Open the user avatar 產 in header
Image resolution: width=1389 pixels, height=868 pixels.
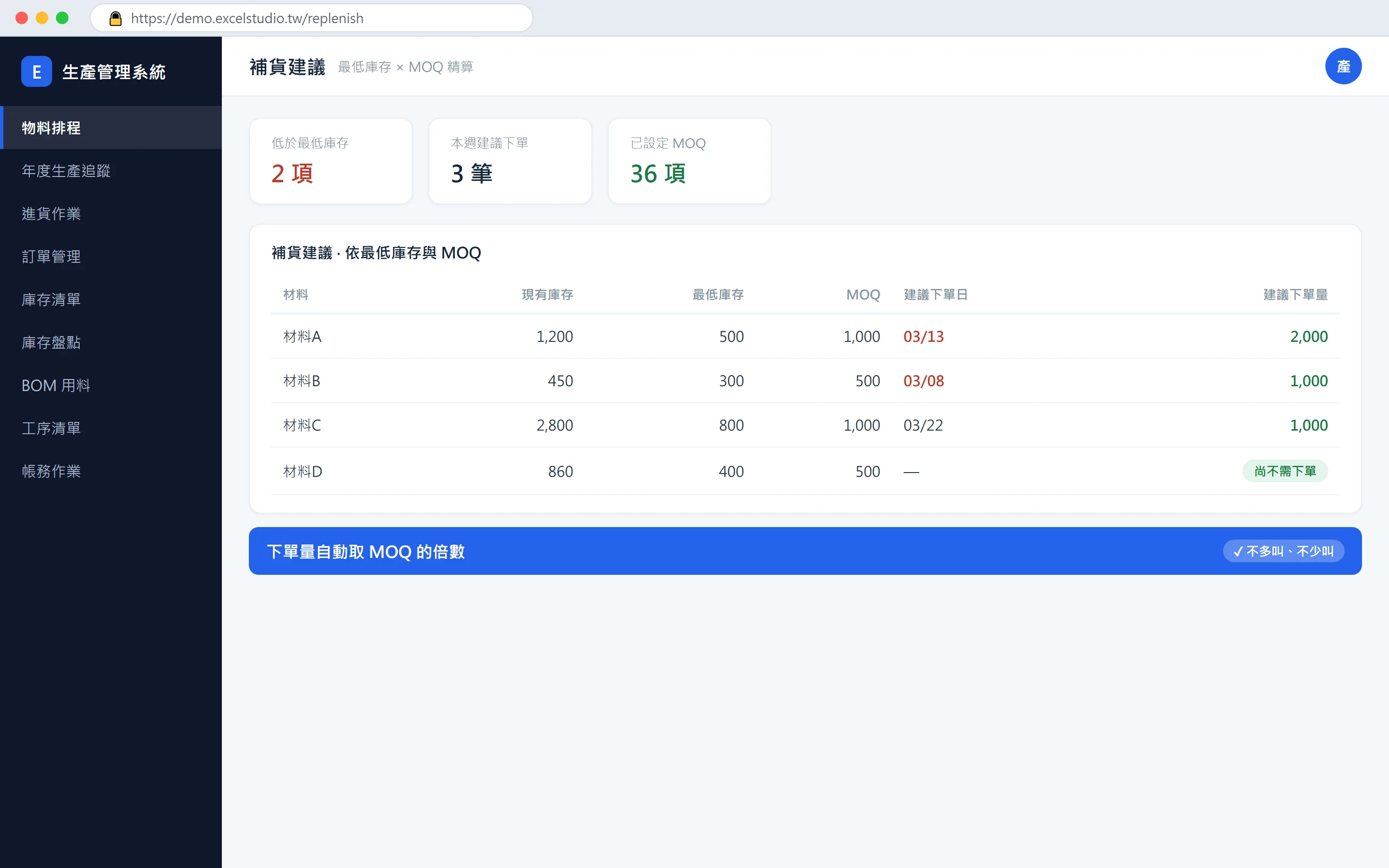pyautogui.click(x=1343, y=66)
